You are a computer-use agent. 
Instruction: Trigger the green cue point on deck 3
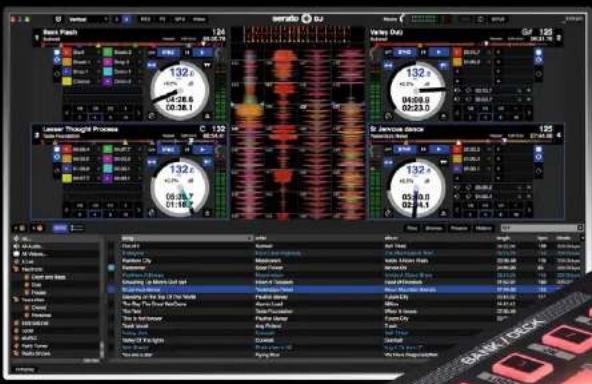click(x=108, y=149)
